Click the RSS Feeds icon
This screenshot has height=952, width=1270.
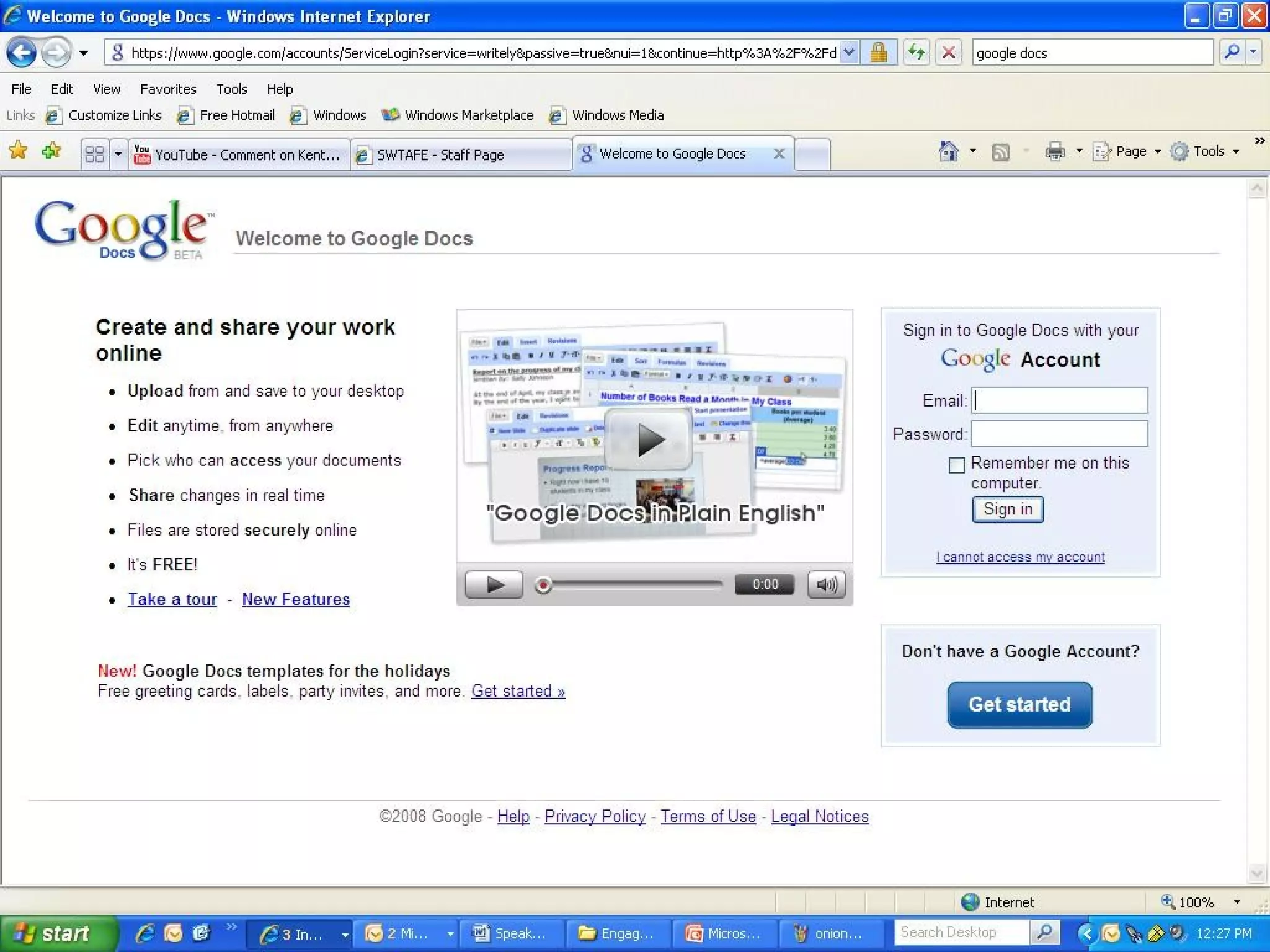(1000, 152)
